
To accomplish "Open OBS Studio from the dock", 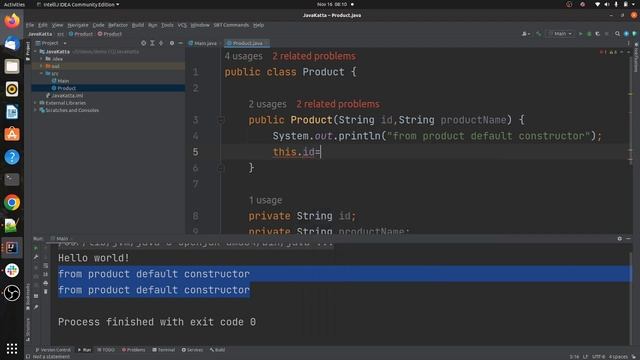I will click(12, 293).
